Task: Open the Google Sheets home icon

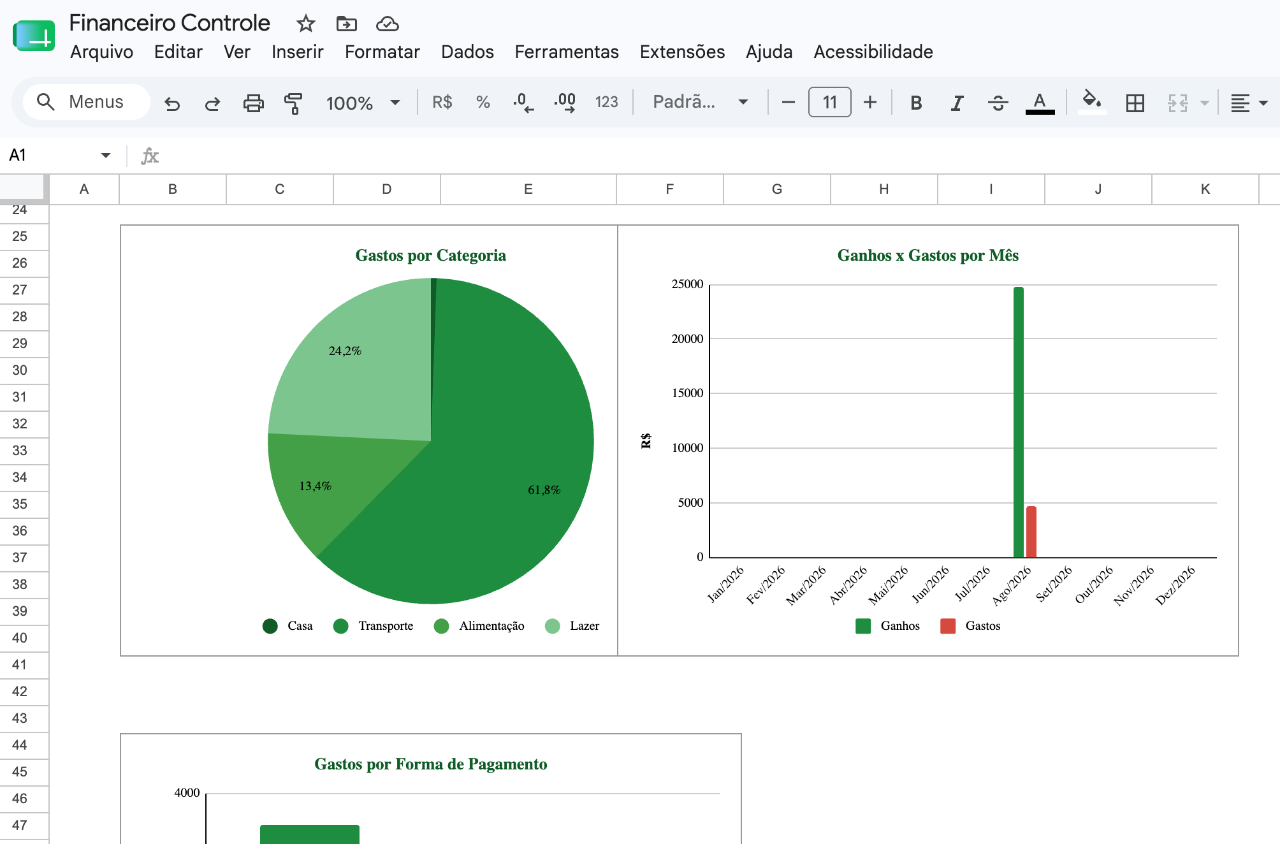Action: [x=34, y=36]
